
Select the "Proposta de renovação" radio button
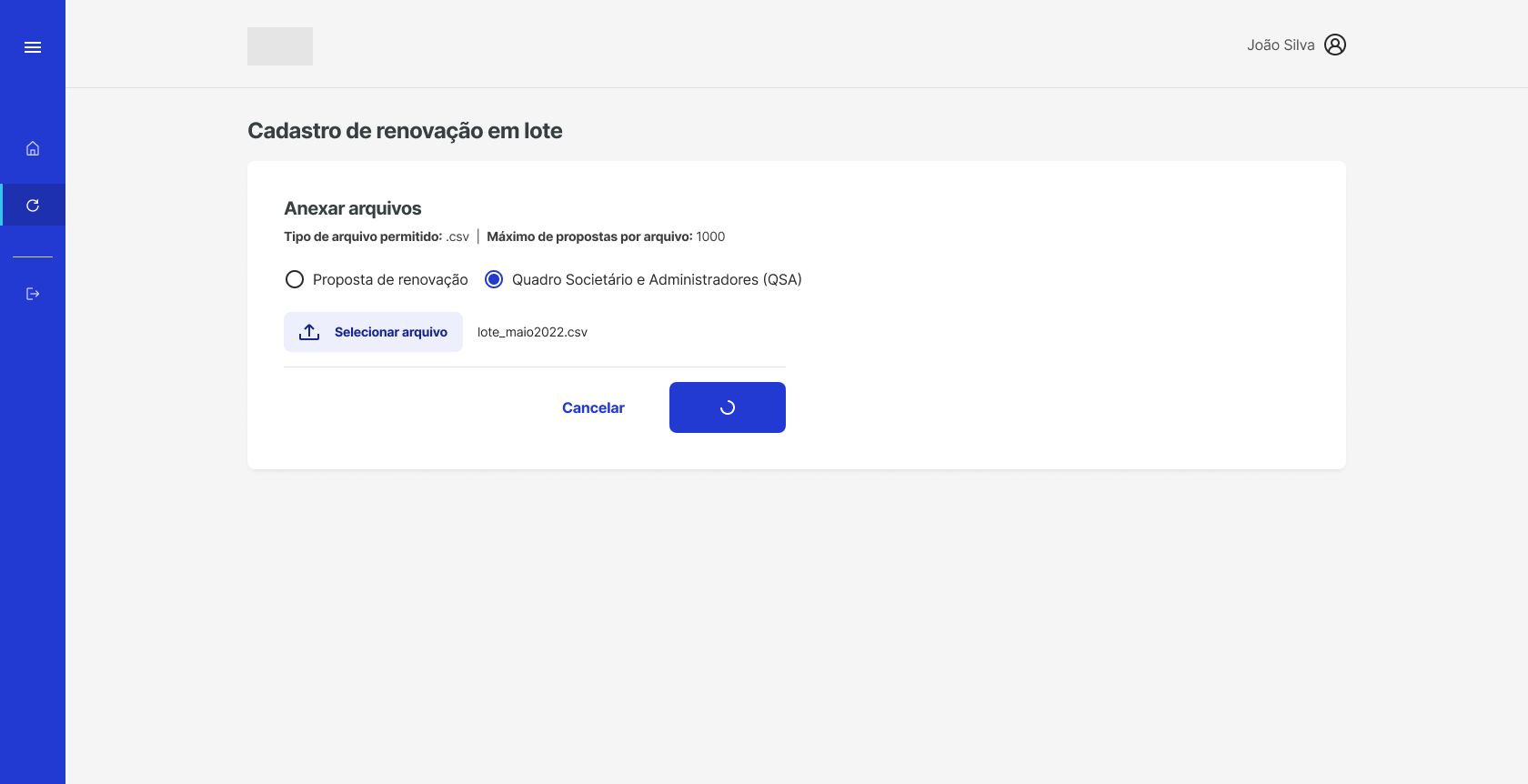[295, 279]
